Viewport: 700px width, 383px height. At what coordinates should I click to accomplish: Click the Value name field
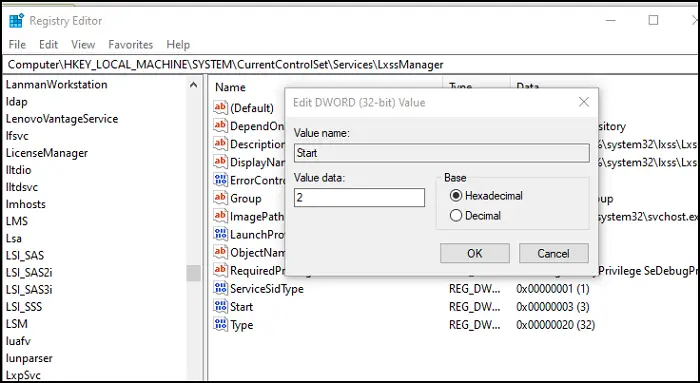point(442,153)
